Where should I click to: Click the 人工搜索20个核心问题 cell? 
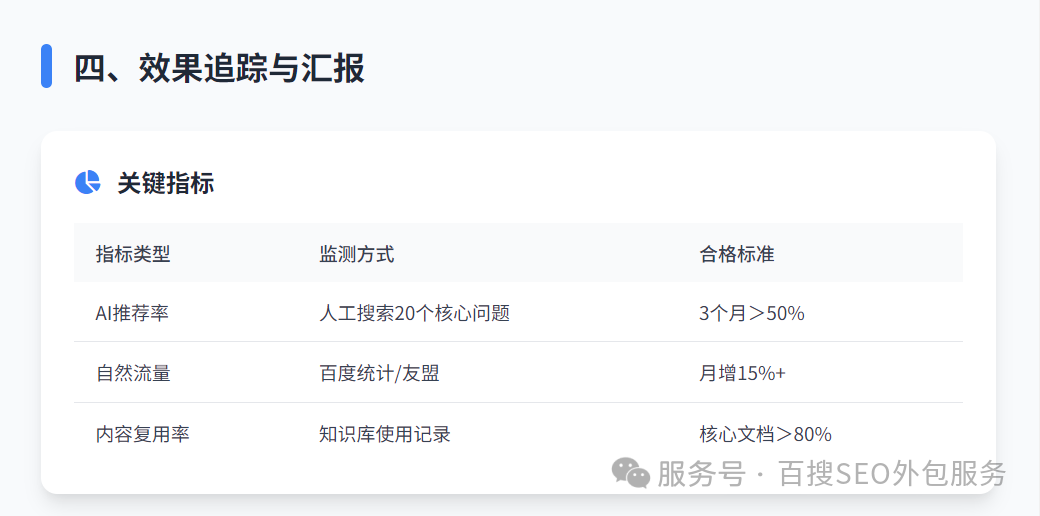[414, 313]
